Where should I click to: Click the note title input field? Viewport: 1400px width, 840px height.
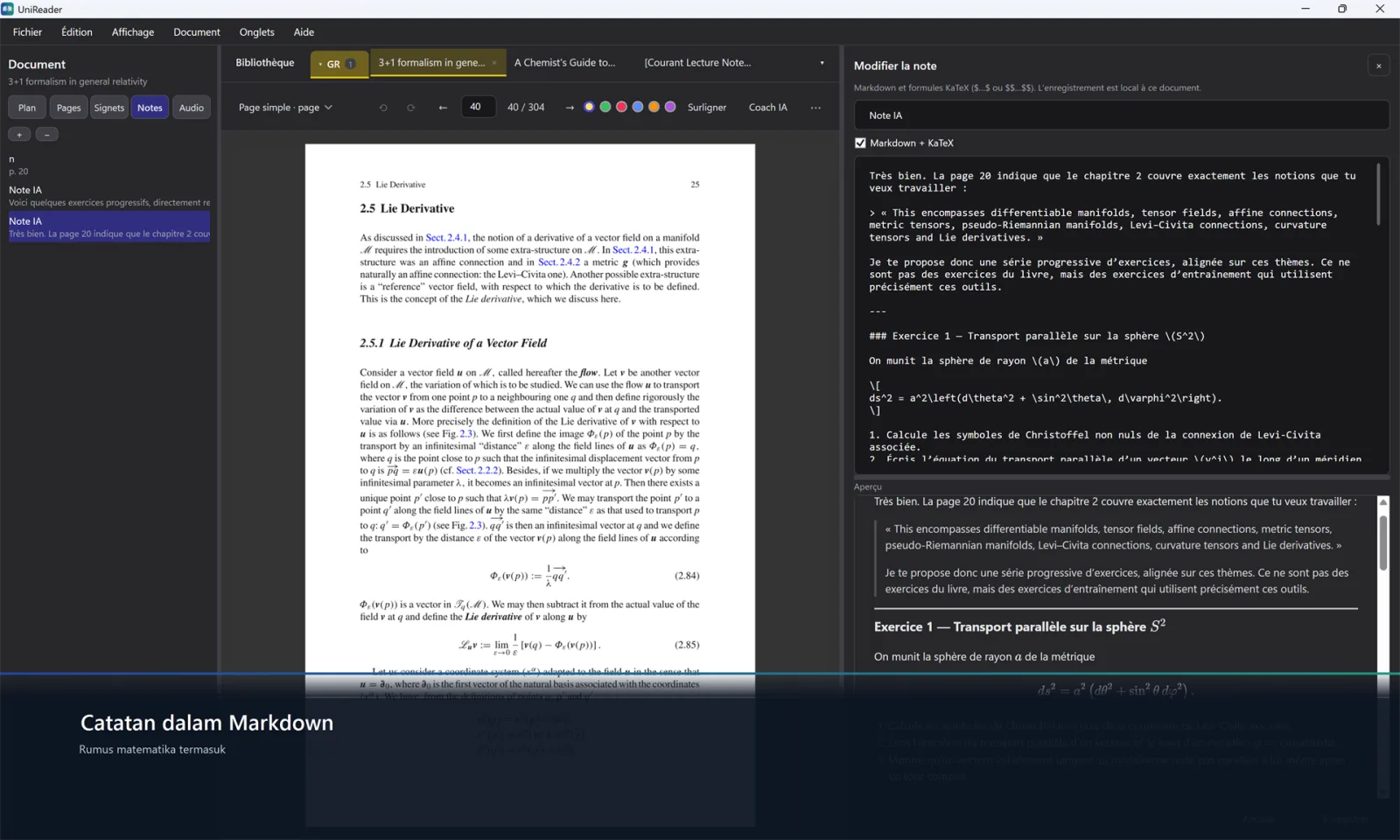click(1122, 115)
